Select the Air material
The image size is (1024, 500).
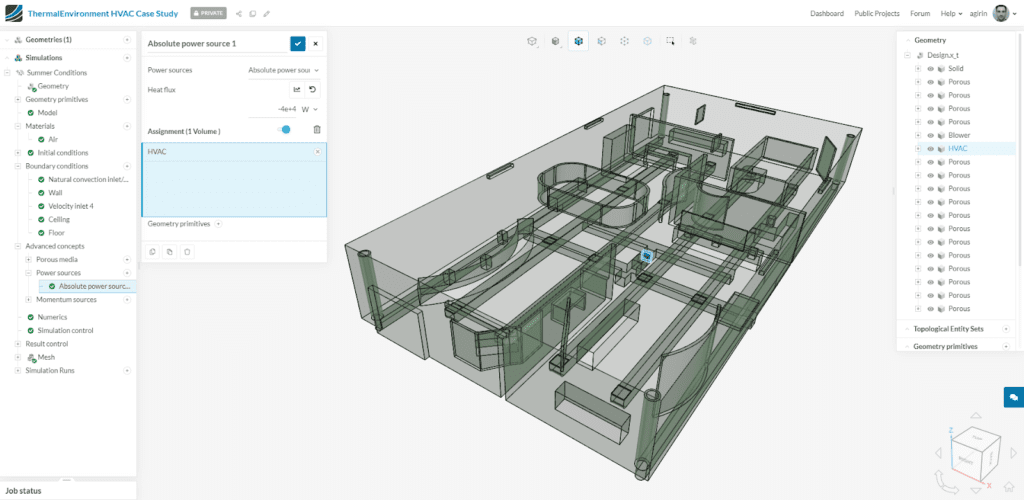[x=53, y=139]
